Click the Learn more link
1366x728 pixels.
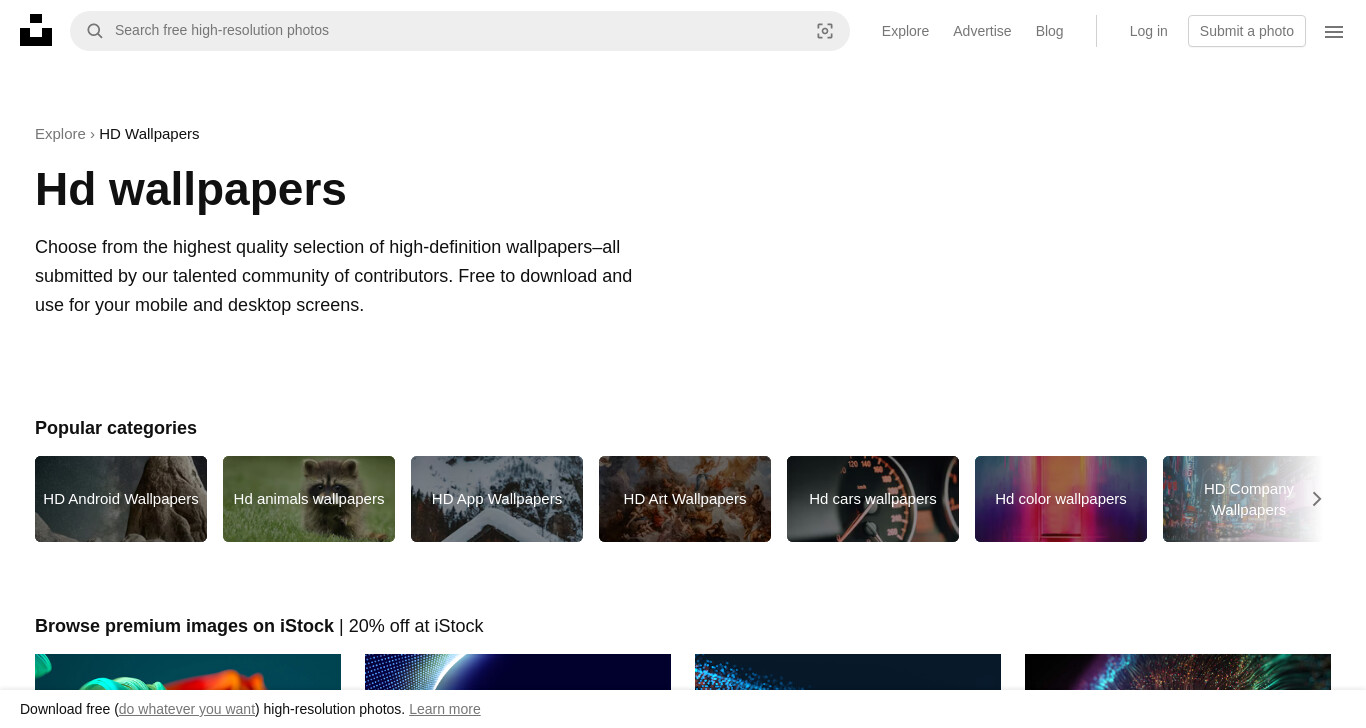[x=445, y=709]
